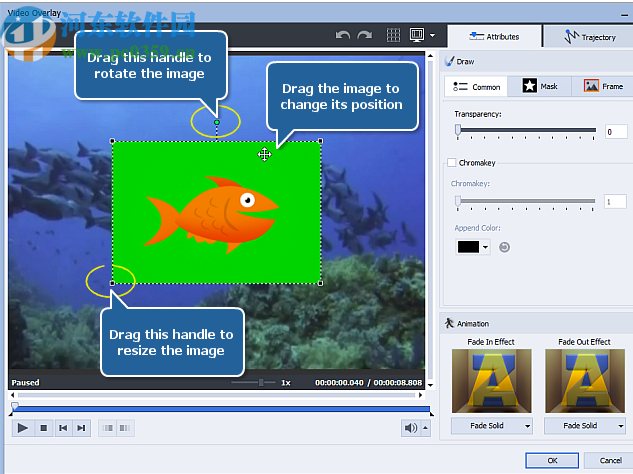Screen dimensions: 633x474
Task: Switch to the Attributes tab
Action: 495,36
